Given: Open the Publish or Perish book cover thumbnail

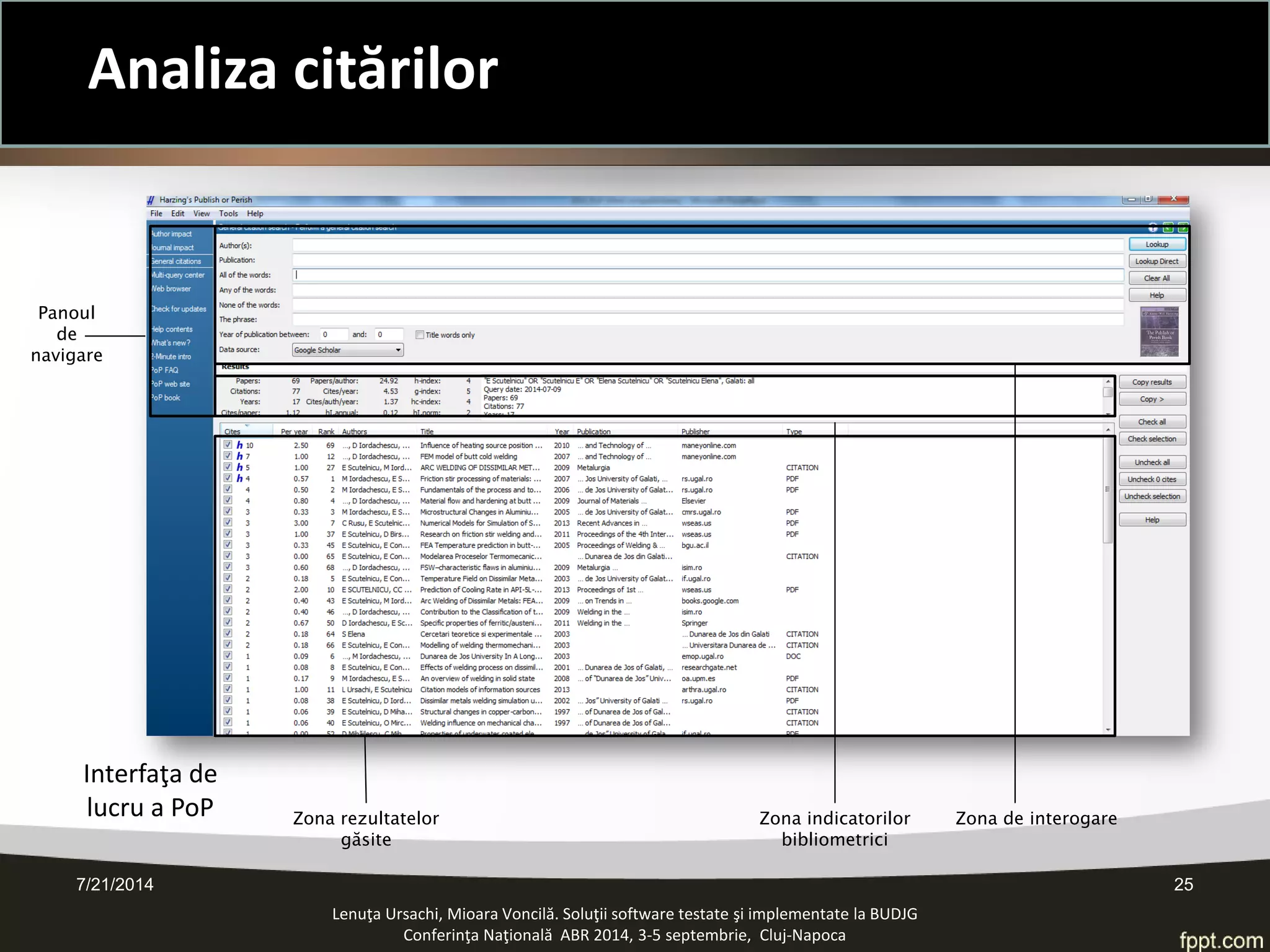Looking at the screenshot, I should pos(1159,332).
